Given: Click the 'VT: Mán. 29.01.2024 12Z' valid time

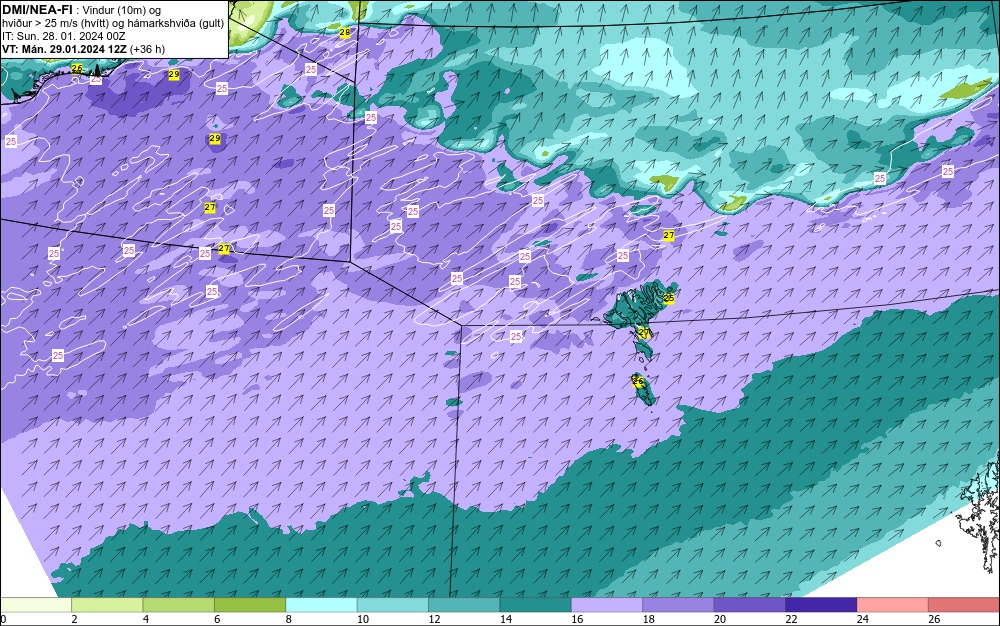Looking at the screenshot, I should [x=64, y=49].
